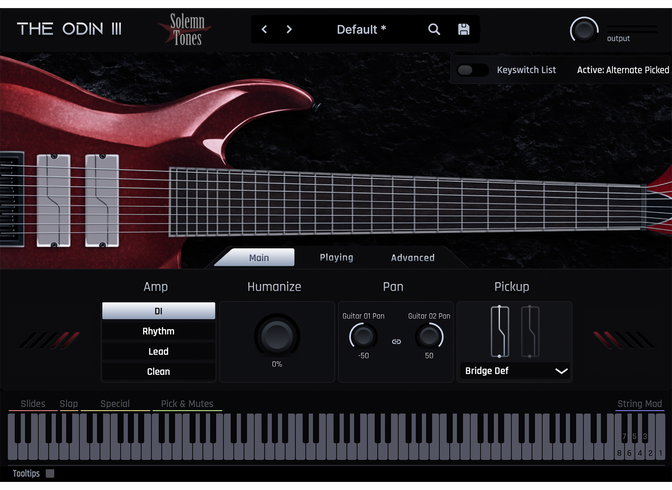The width and height of the screenshot is (672, 490).
Task: Click the Special keyswitch label
Action: (115, 403)
